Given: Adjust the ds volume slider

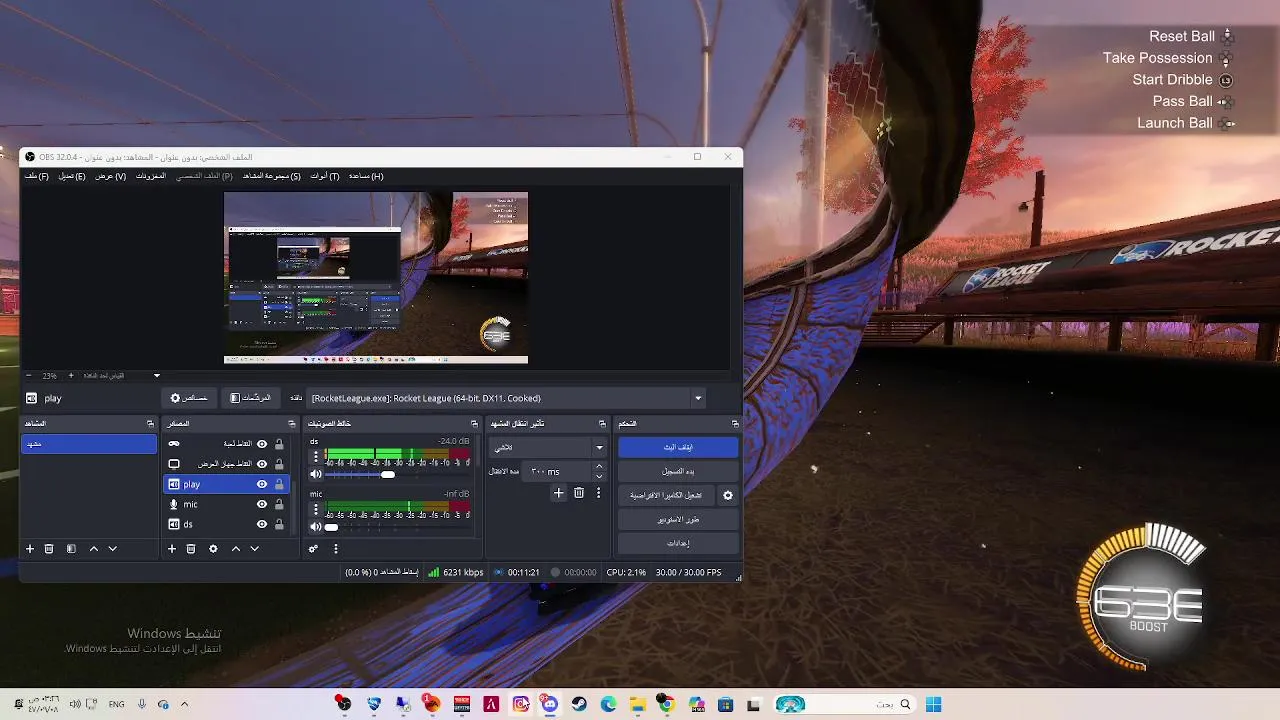Looking at the screenshot, I should (x=388, y=474).
